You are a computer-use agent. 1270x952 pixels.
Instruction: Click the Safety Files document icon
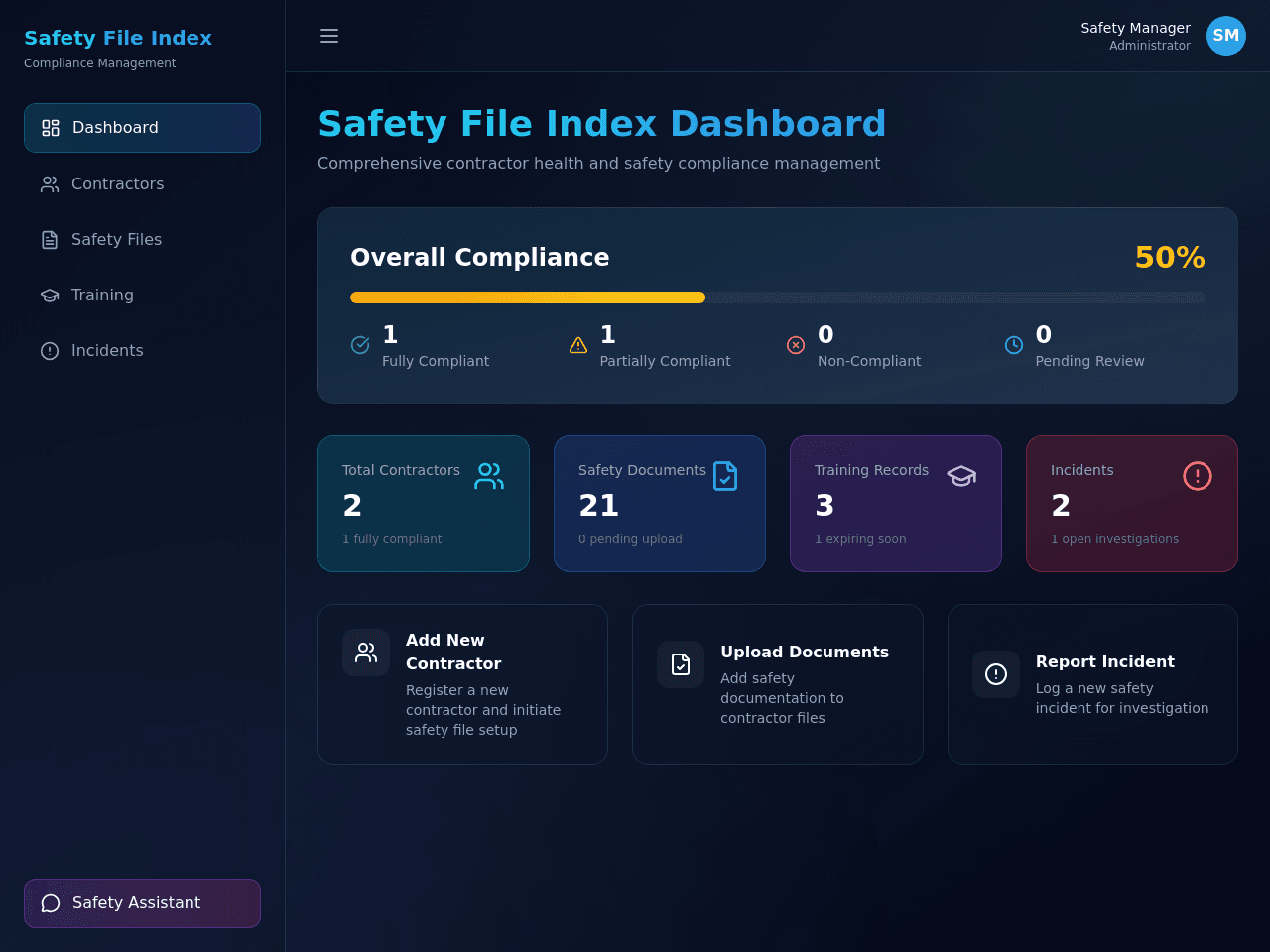(50, 240)
